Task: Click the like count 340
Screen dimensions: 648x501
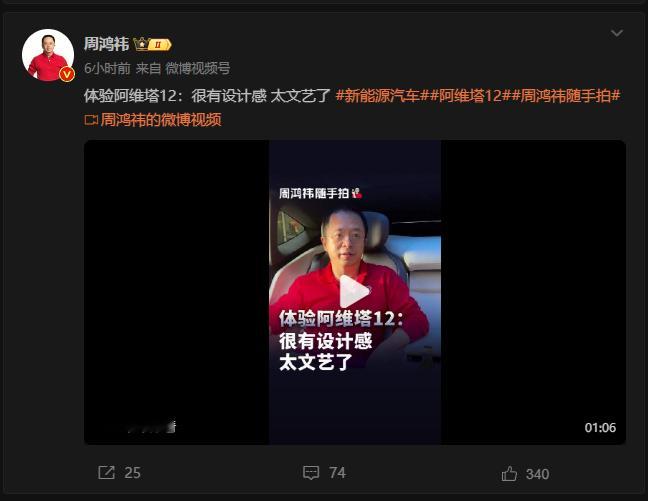Action: (x=537, y=474)
